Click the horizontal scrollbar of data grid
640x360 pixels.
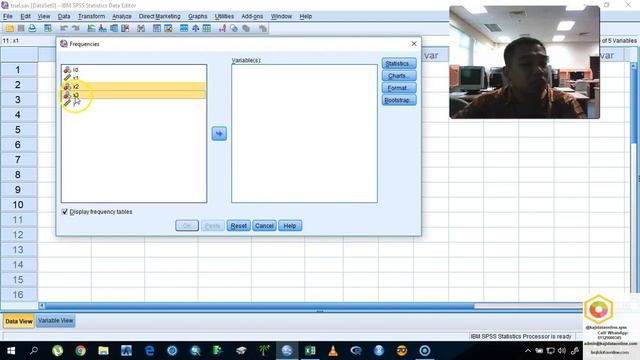(259, 306)
